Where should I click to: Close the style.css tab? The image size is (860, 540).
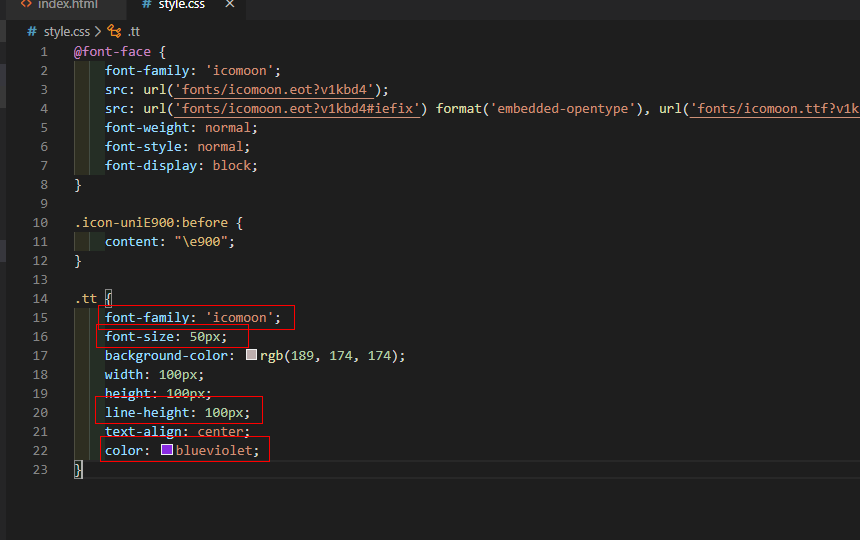point(230,4)
